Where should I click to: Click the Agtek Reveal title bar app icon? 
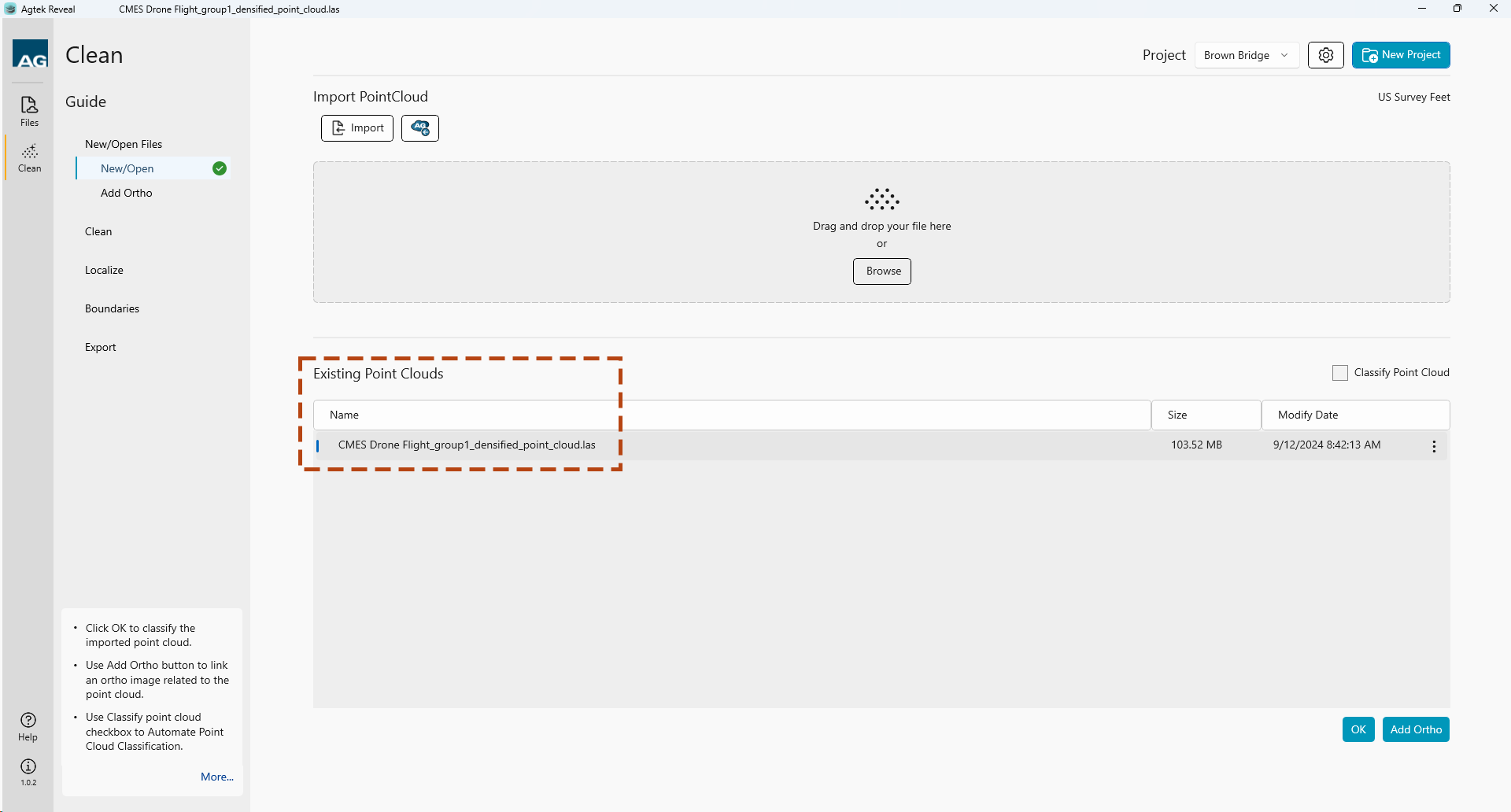(10, 9)
